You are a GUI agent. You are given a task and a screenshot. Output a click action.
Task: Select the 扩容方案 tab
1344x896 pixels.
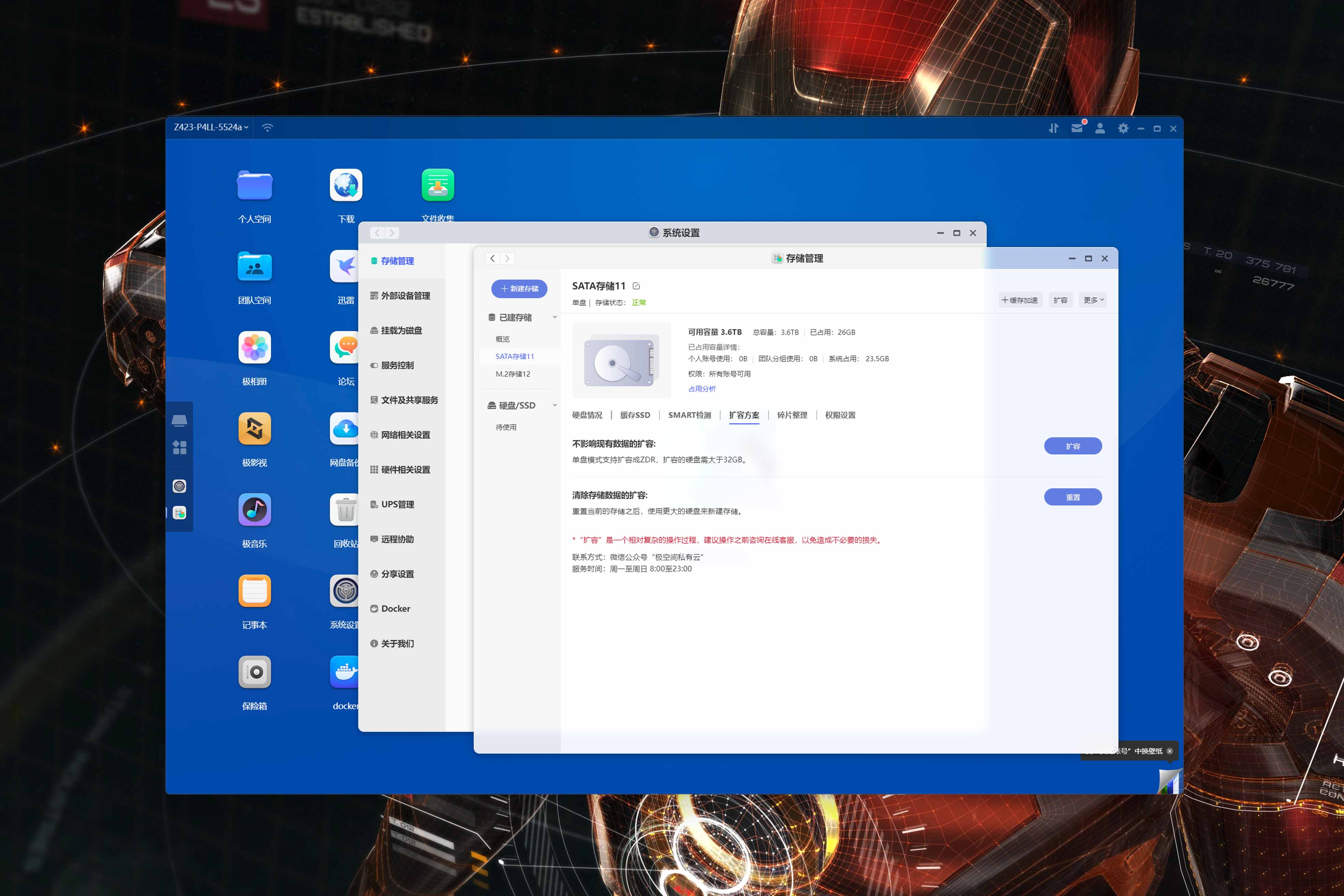tap(744, 415)
